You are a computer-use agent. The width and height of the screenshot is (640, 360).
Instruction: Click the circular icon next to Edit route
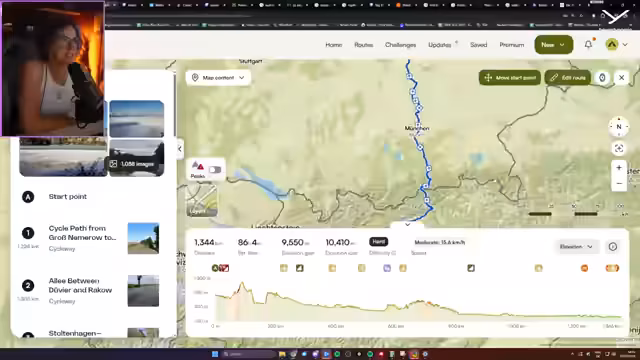click(x=602, y=78)
